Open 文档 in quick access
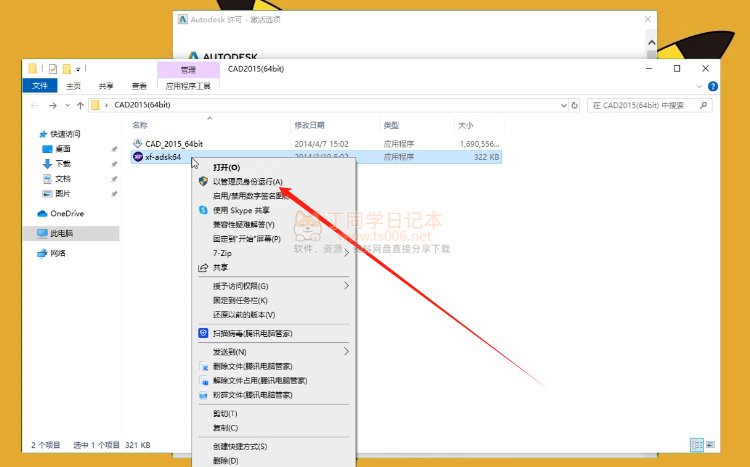 click(57, 178)
